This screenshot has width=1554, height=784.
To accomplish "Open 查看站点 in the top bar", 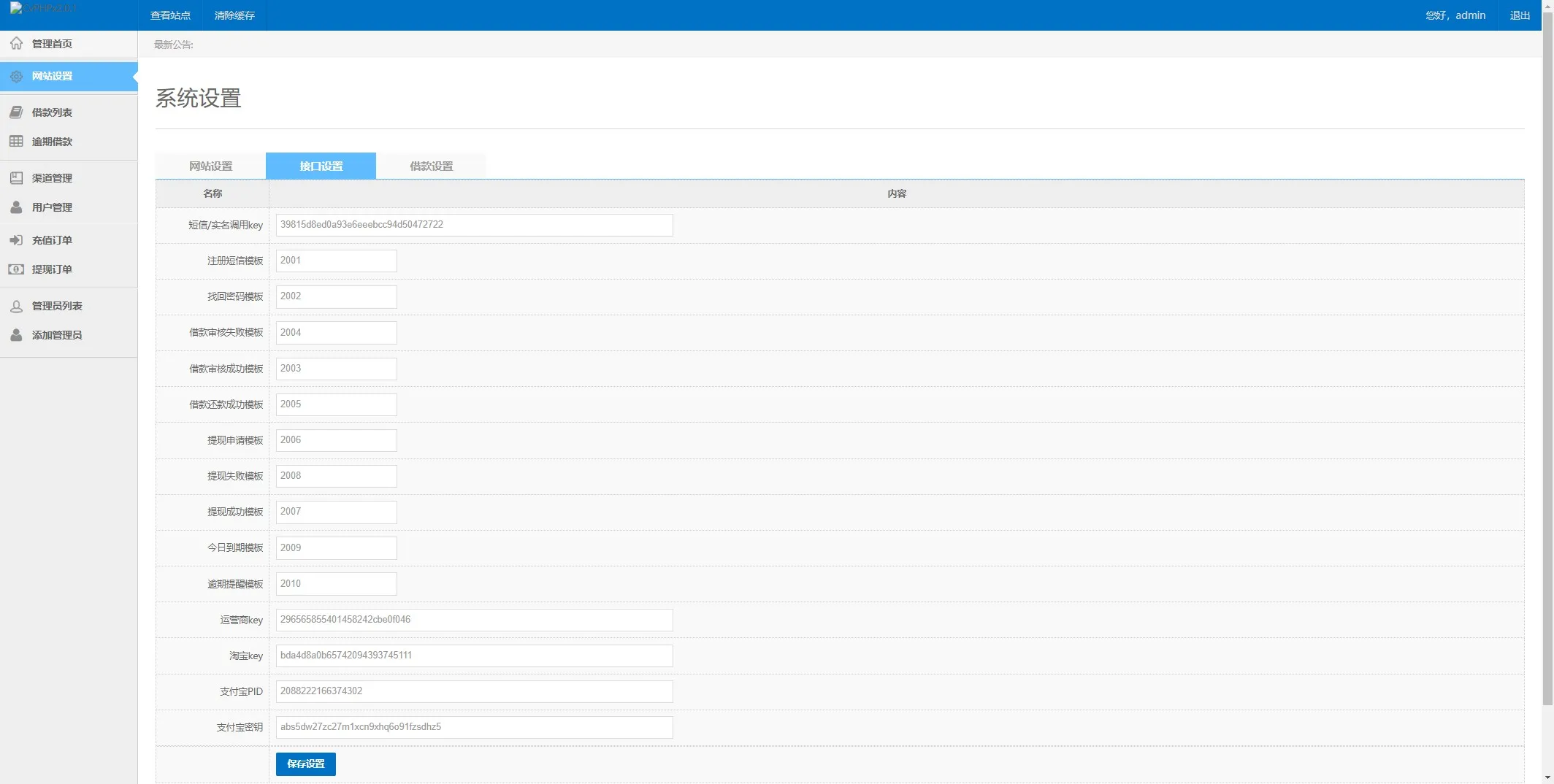I will (170, 15).
